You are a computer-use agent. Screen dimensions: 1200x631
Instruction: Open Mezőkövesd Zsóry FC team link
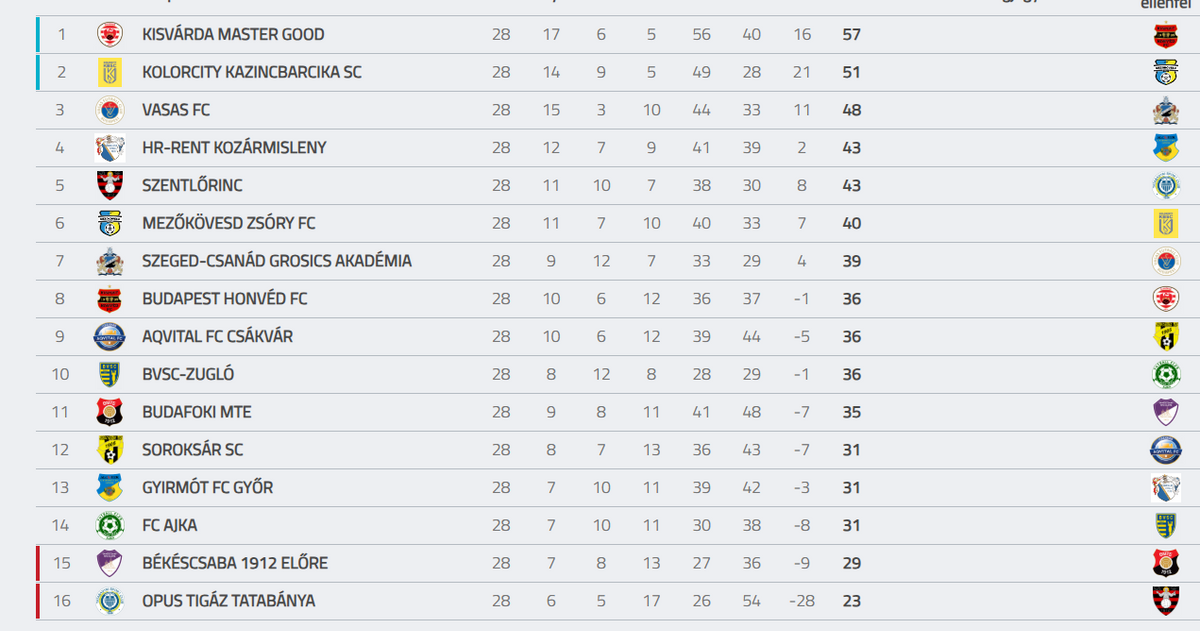(x=228, y=223)
